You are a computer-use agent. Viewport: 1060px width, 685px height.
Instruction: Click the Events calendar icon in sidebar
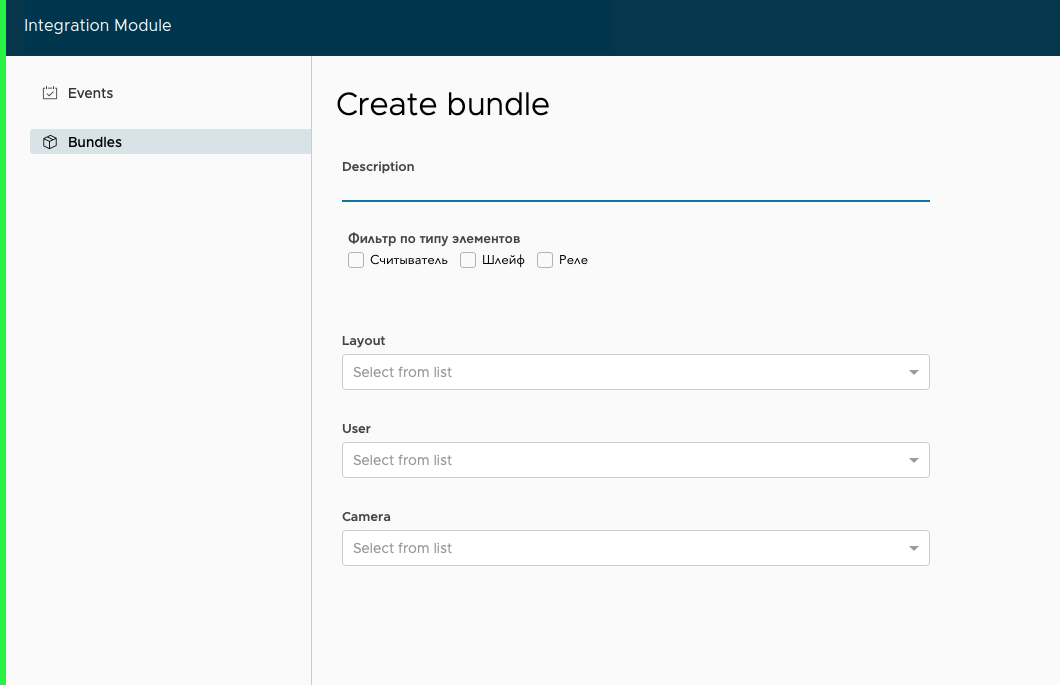pyautogui.click(x=50, y=93)
